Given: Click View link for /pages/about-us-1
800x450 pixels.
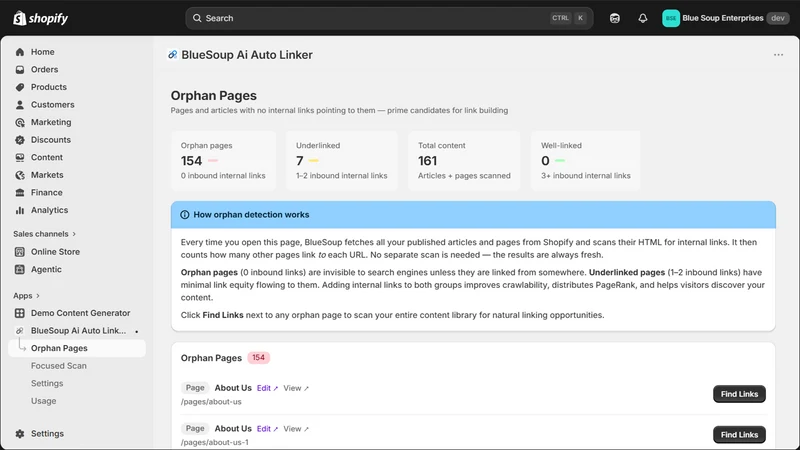Looking at the screenshot, I should (296, 429).
